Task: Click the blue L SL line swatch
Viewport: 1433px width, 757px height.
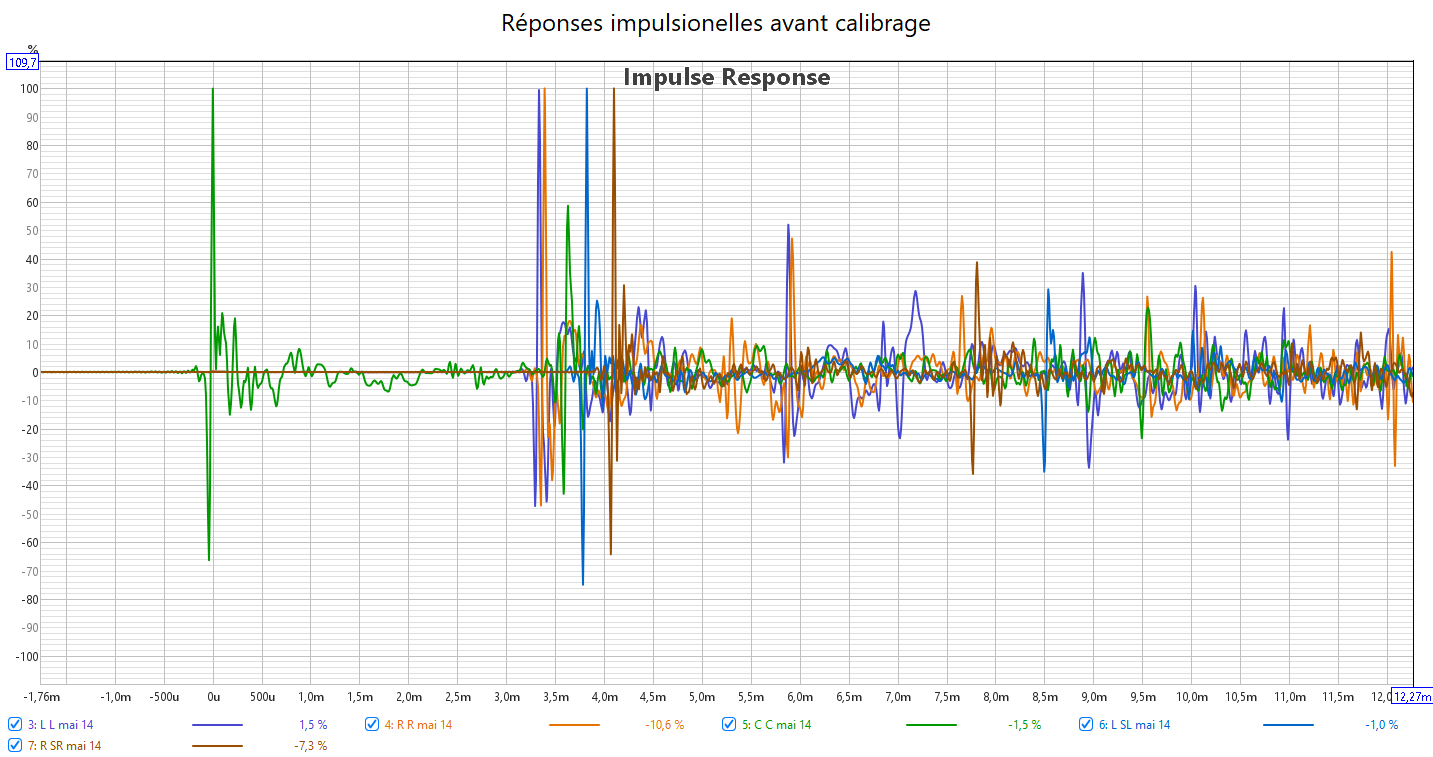Action: 1288,725
